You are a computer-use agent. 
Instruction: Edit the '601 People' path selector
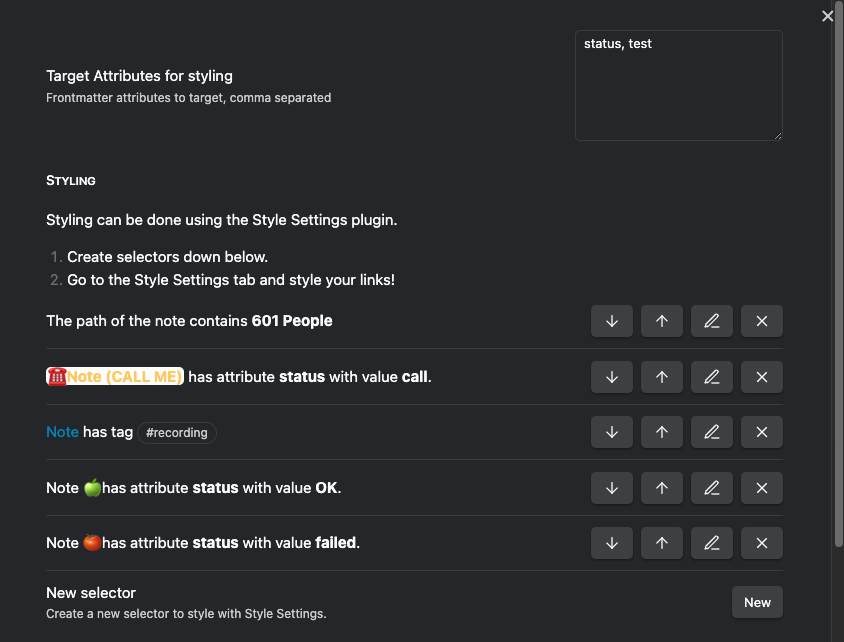712,321
